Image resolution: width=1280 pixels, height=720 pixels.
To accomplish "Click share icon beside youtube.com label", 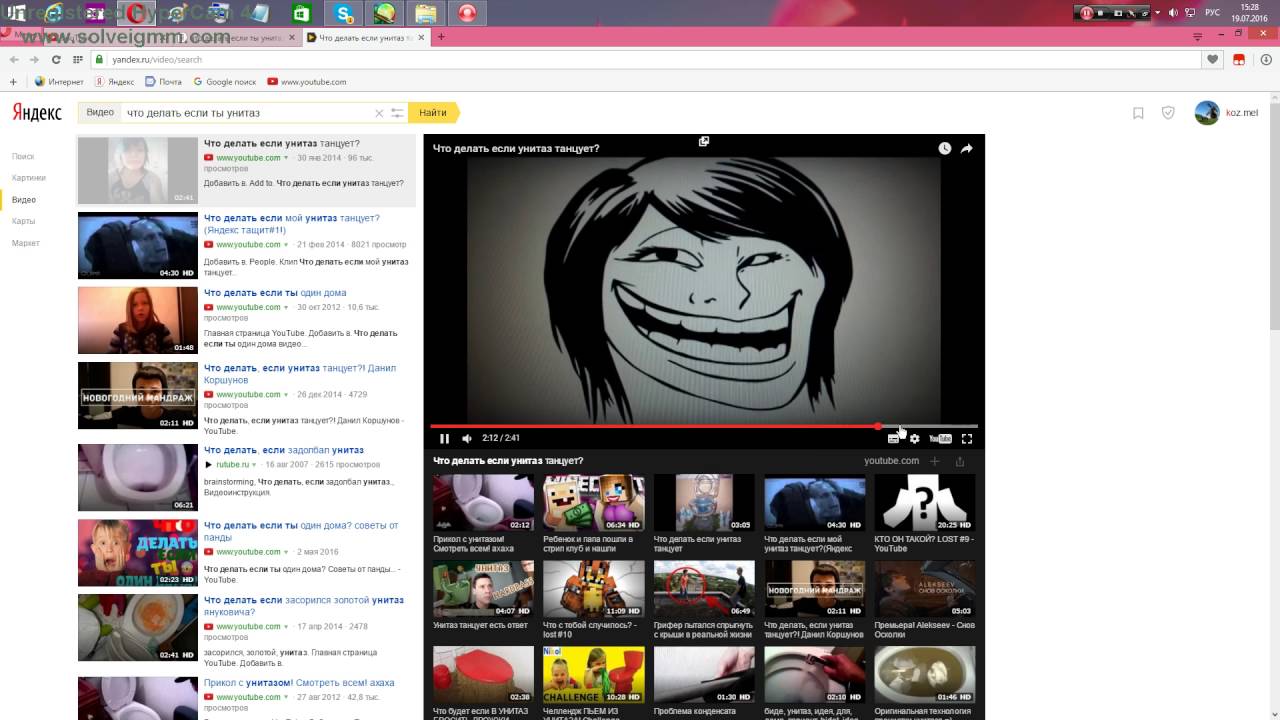I will (x=960, y=461).
